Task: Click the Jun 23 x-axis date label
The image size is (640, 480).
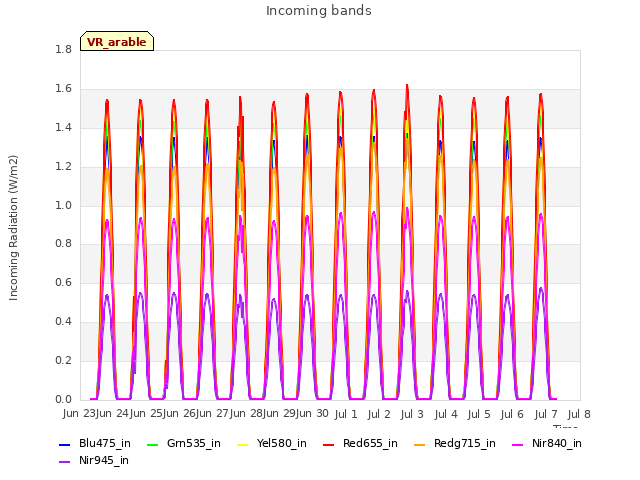Action: coord(80,413)
